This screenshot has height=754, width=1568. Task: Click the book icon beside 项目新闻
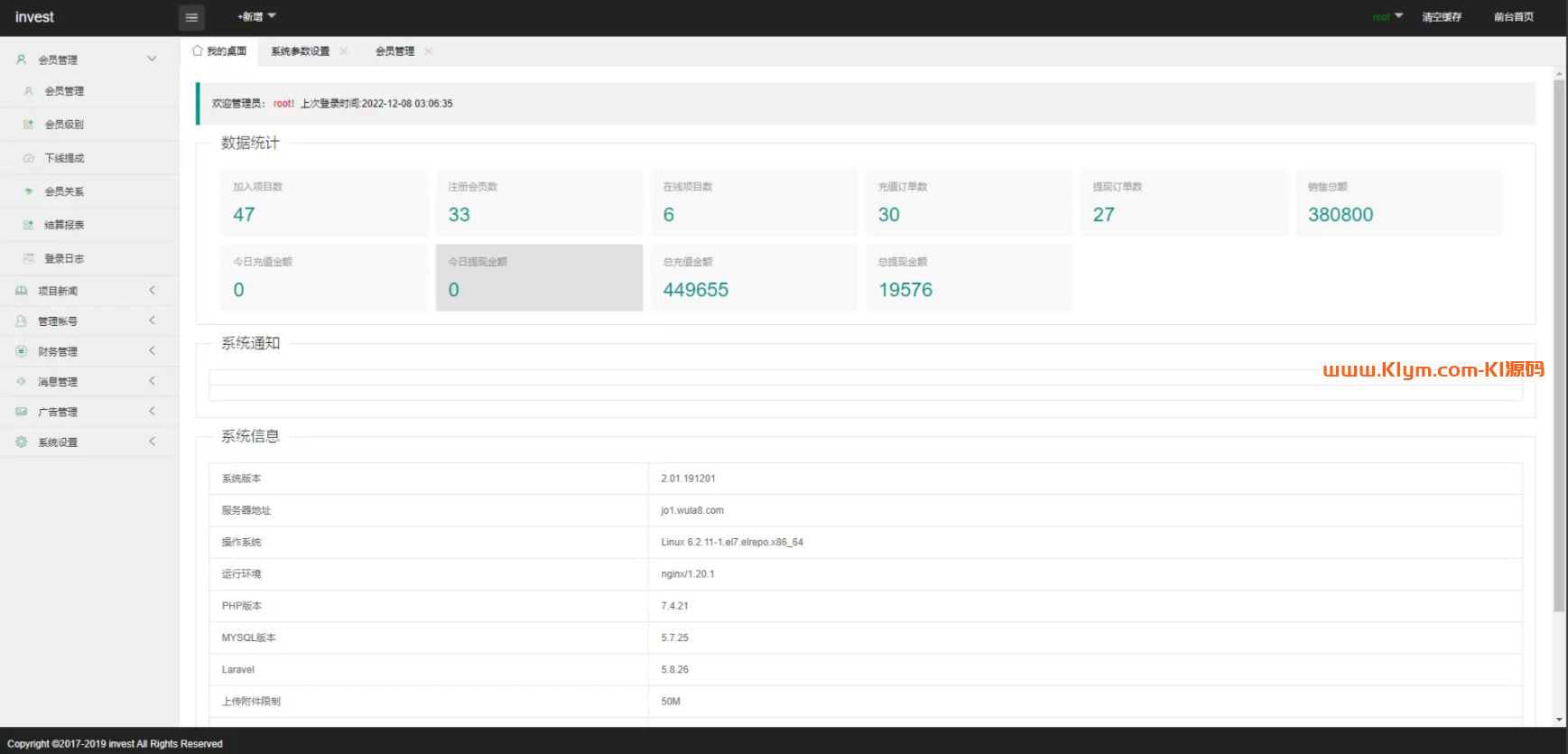click(x=22, y=291)
